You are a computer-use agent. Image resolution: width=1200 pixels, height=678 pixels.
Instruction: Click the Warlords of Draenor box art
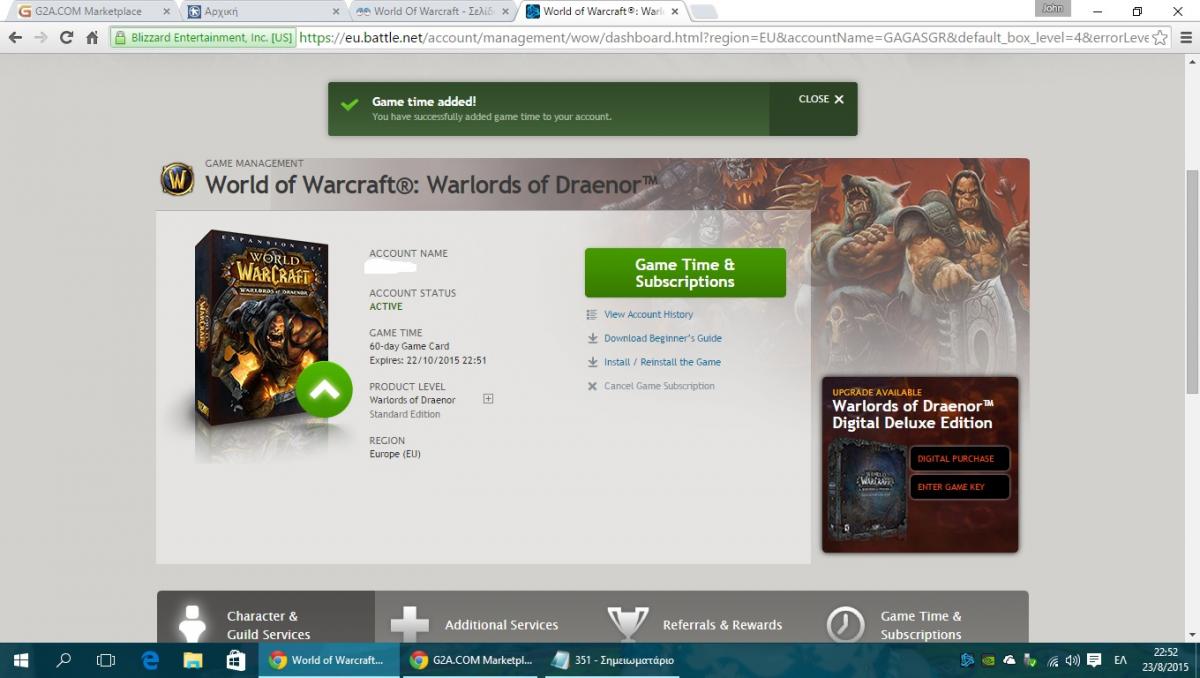coord(262,330)
